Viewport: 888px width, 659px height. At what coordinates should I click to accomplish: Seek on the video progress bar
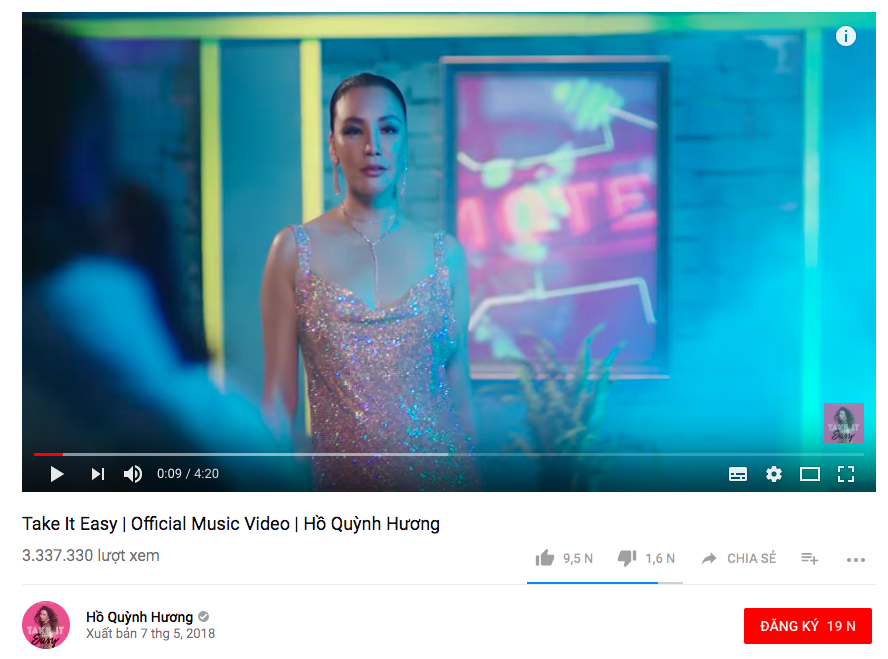coord(449,454)
